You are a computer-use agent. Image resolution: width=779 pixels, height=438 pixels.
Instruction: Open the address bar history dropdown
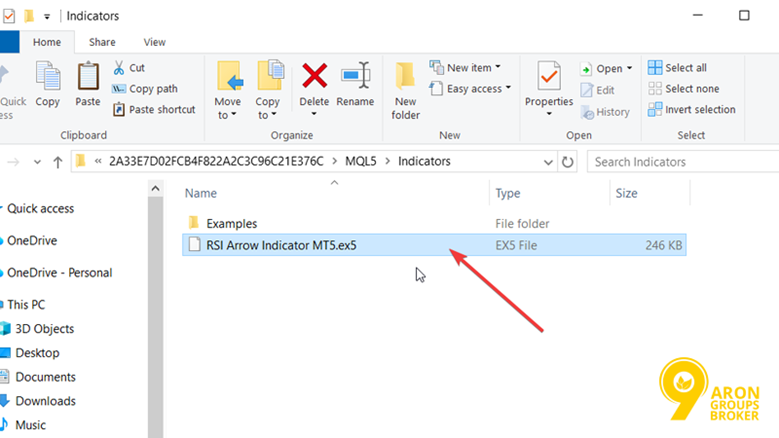pyautogui.click(x=547, y=161)
